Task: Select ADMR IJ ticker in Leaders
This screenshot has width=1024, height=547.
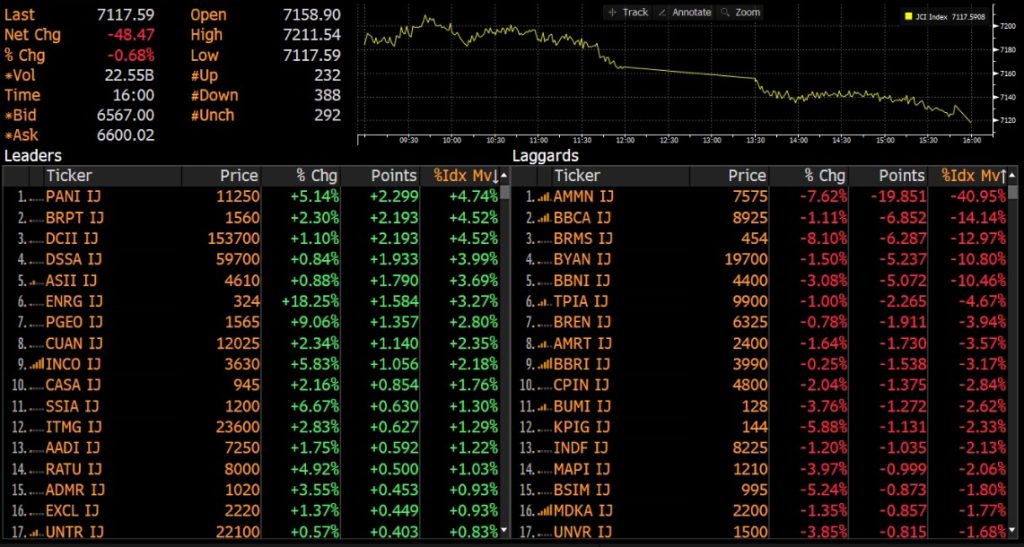Action: click(74, 489)
